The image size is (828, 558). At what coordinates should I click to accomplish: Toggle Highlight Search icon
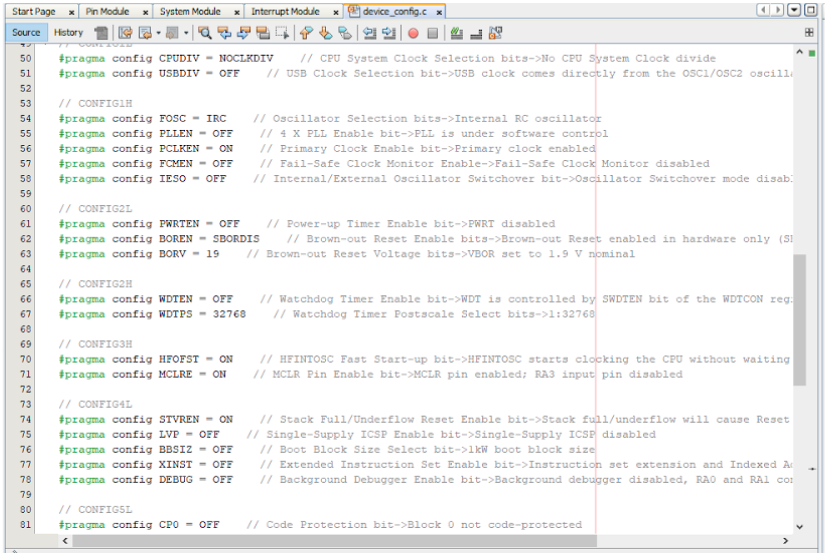click(263, 33)
